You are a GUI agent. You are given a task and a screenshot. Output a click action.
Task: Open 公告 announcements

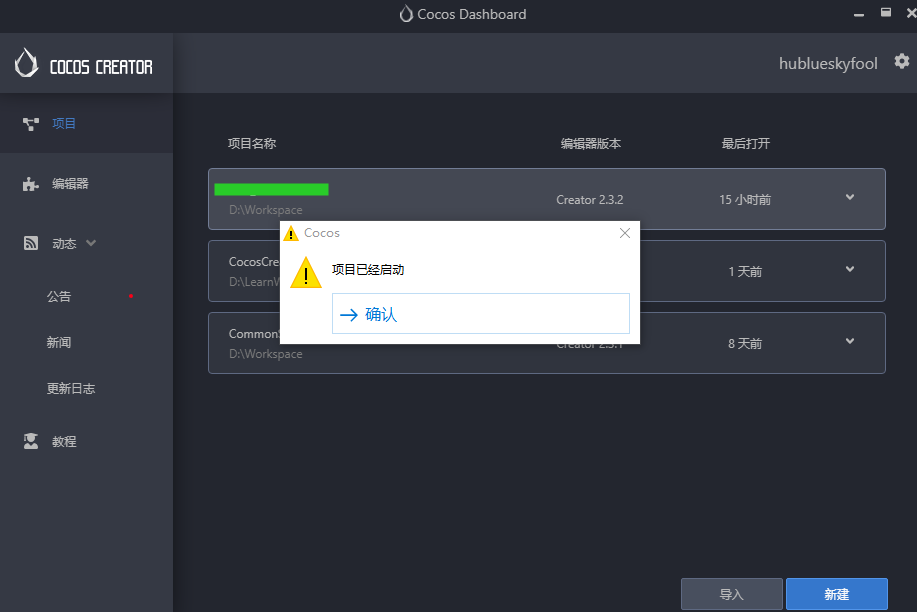click(59, 297)
